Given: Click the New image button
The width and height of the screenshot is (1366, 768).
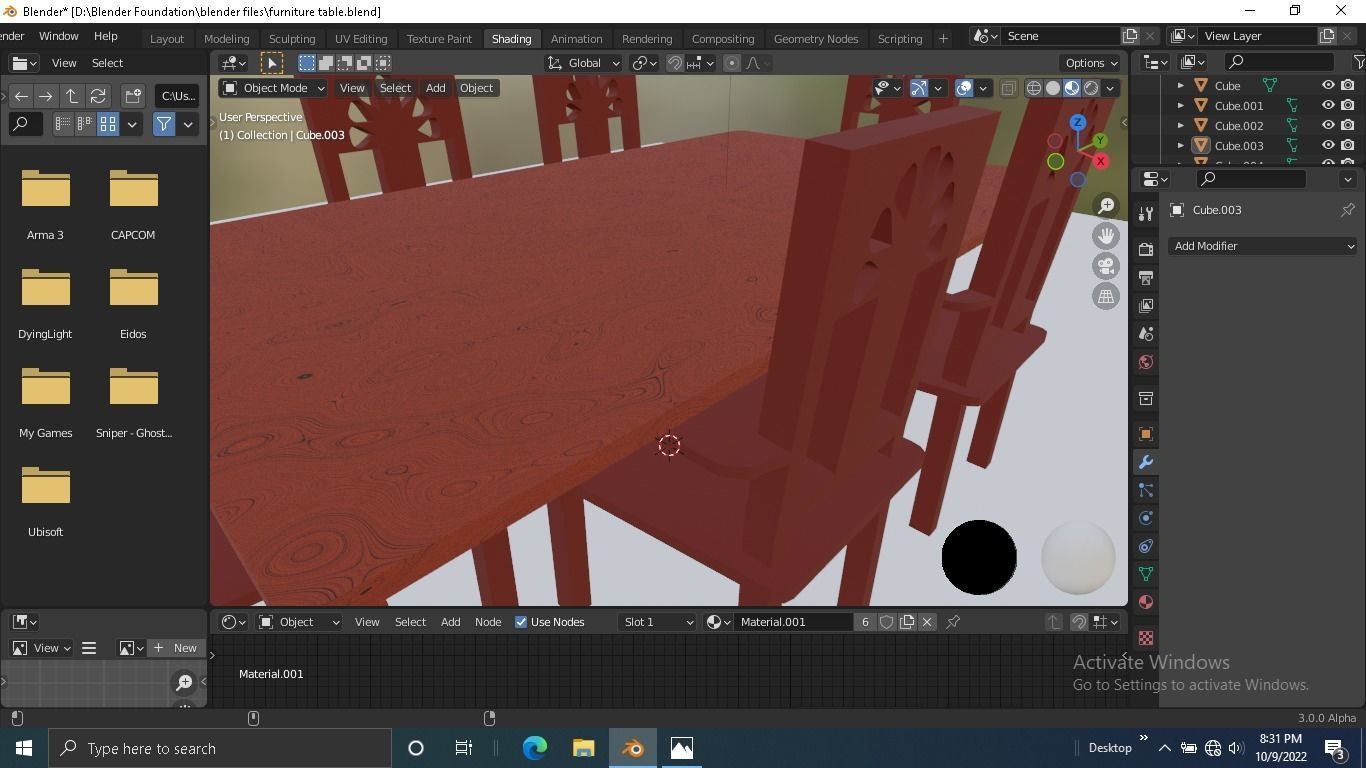Looking at the screenshot, I should click(175, 648).
